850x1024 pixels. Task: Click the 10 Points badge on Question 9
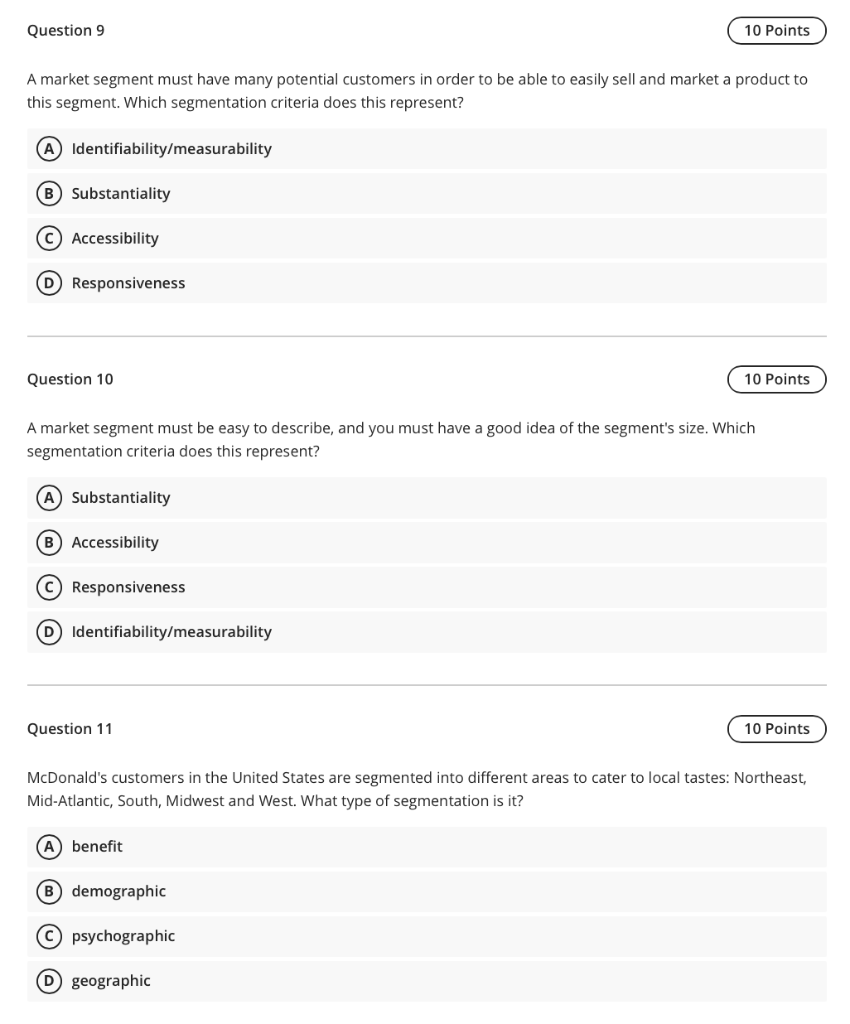pos(777,30)
